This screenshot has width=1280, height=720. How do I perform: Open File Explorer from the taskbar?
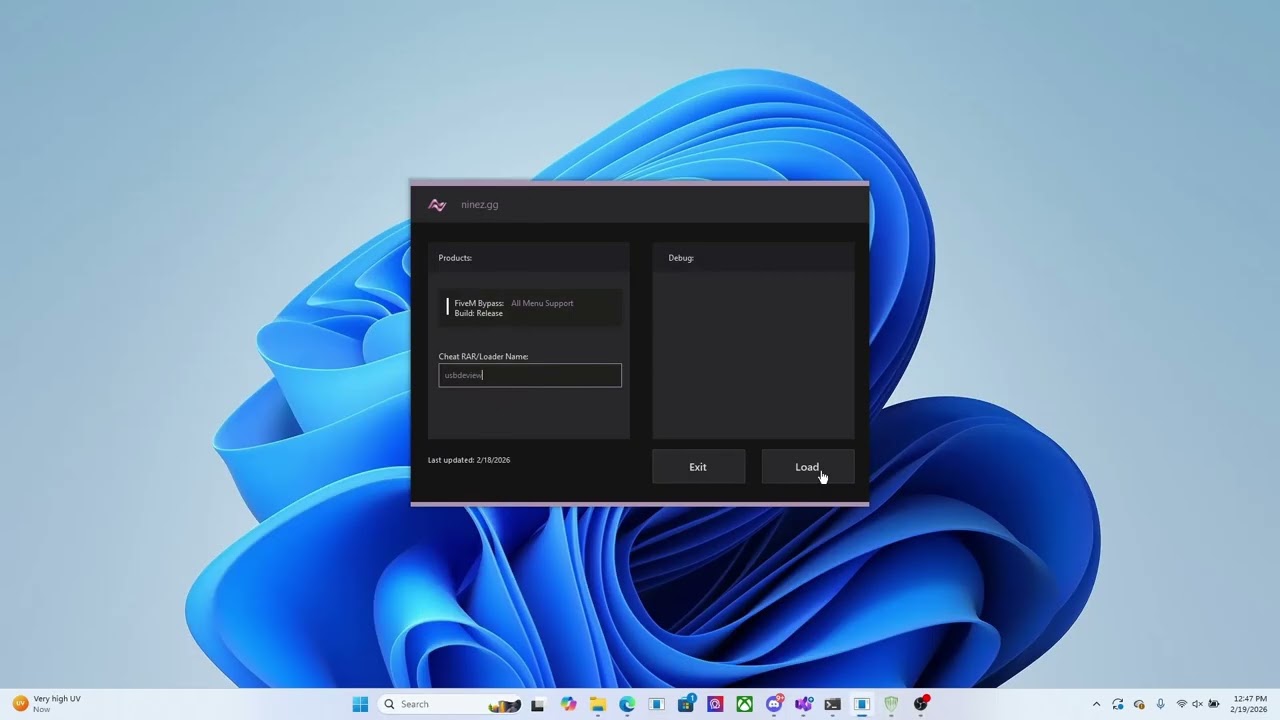598,704
